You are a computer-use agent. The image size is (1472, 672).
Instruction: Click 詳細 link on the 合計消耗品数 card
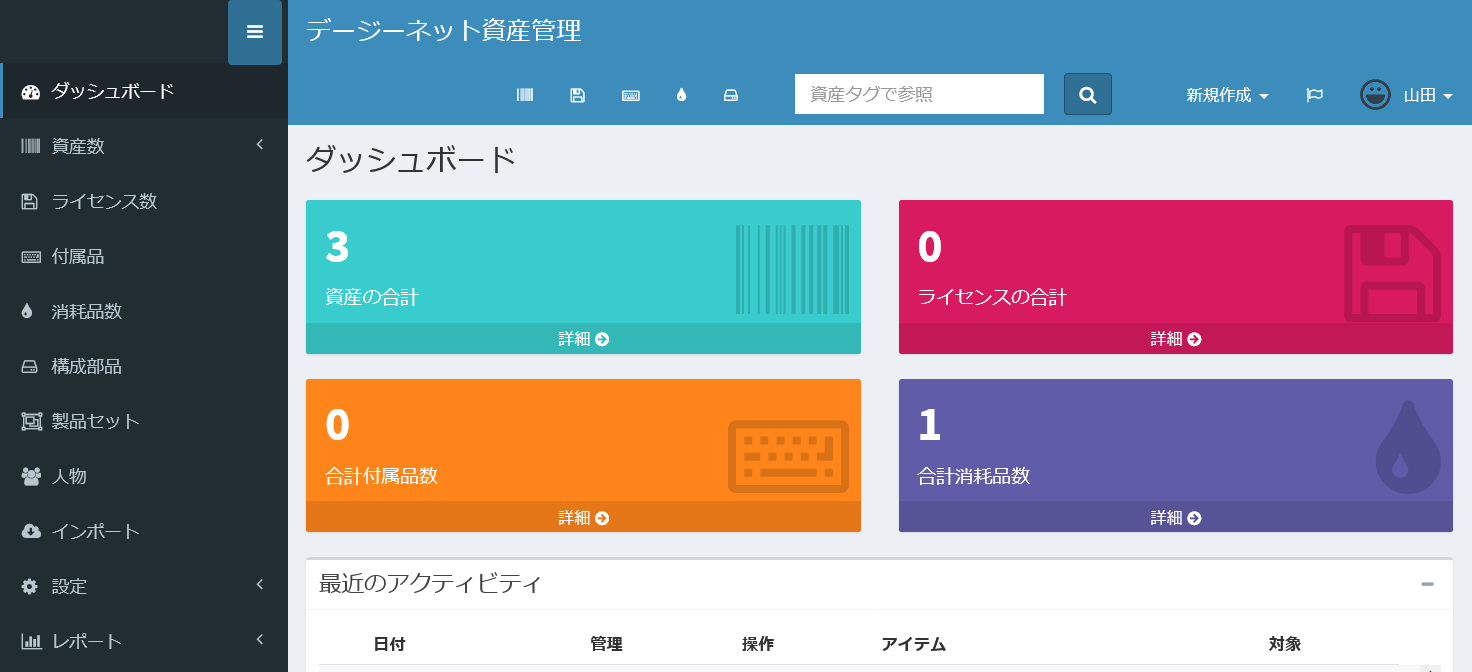point(1175,518)
